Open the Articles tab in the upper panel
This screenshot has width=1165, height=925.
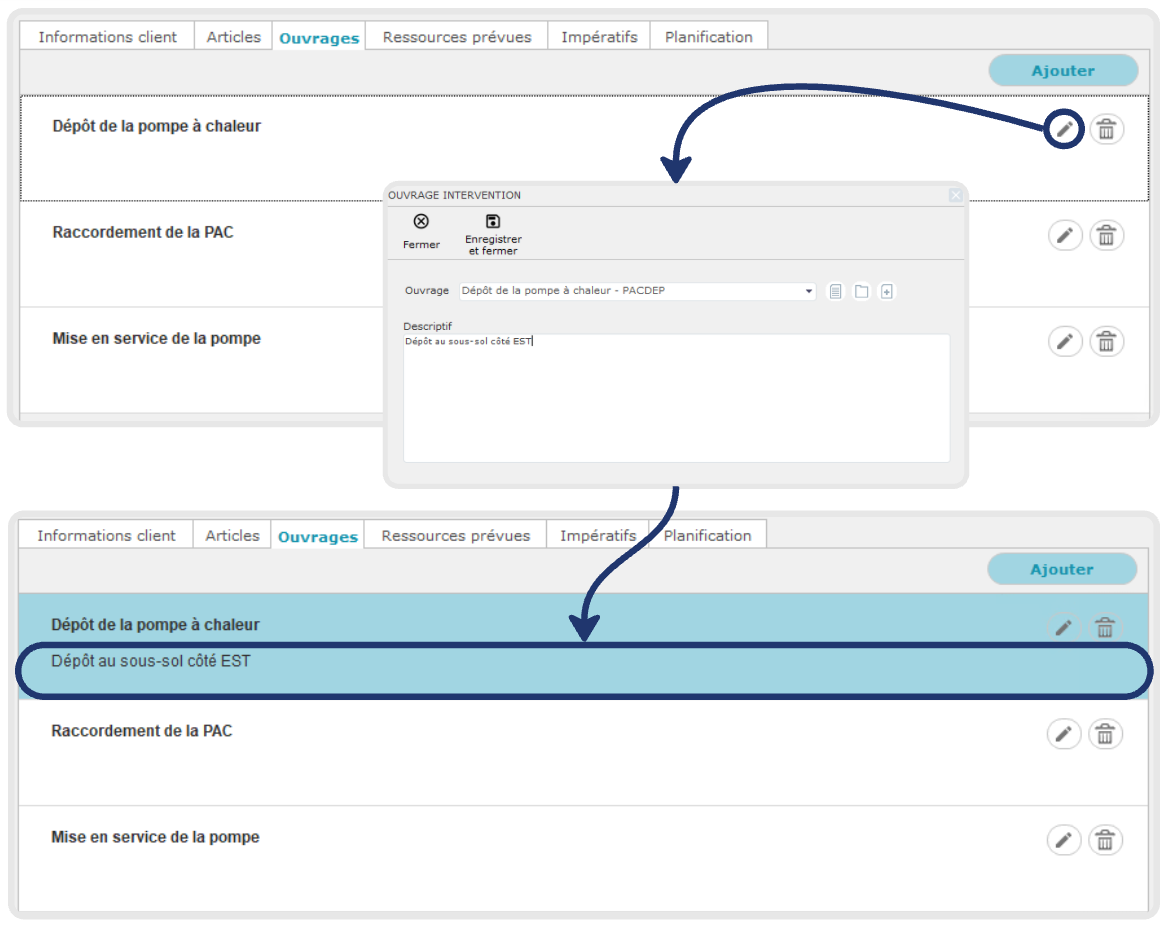(234, 37)
